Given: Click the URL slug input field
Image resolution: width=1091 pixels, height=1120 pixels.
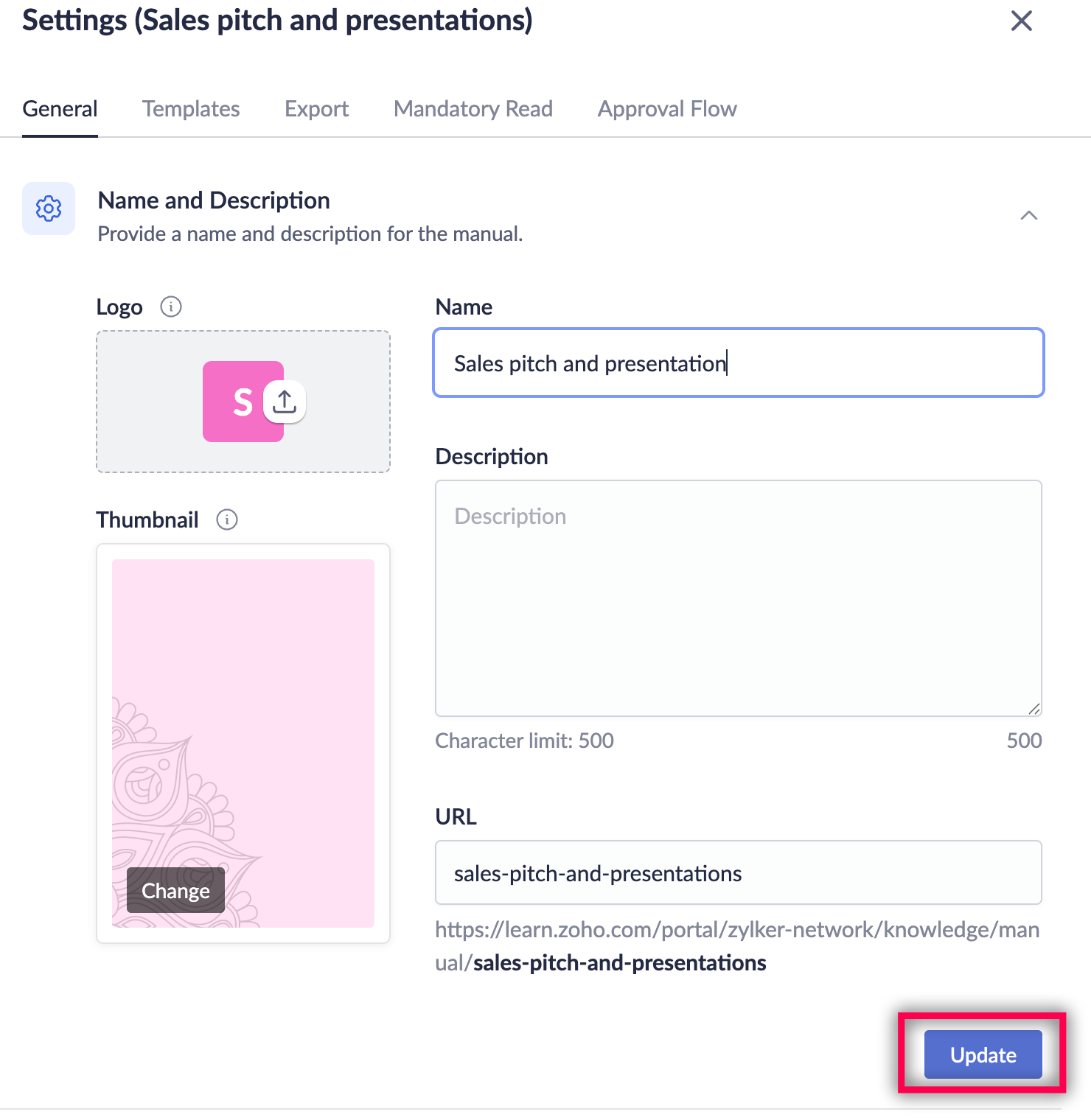Looking at the screenshot, I should 739,872.
